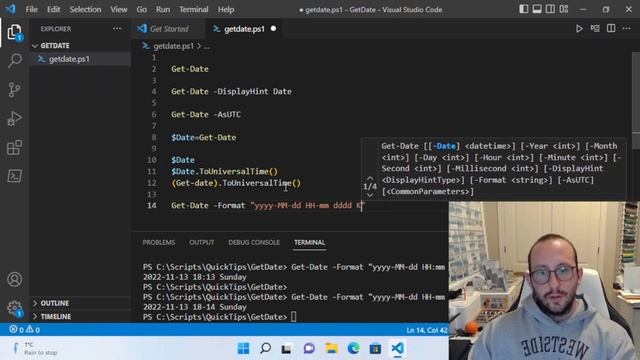
Task: Show errors and warnings in status bar
Action: pos(24,329)
